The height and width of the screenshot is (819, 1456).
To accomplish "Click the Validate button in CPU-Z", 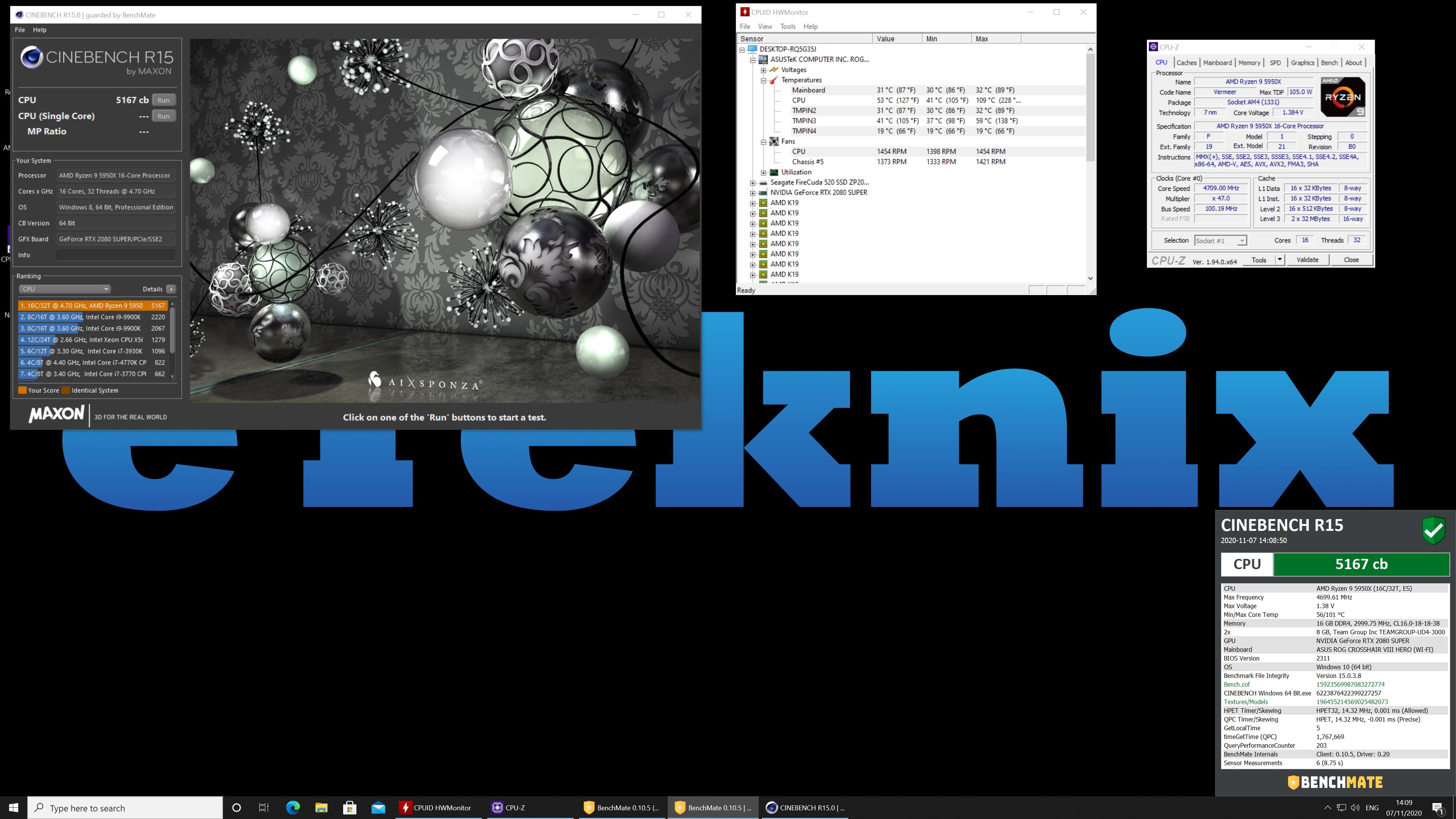I will click(x=1307, y=260).
